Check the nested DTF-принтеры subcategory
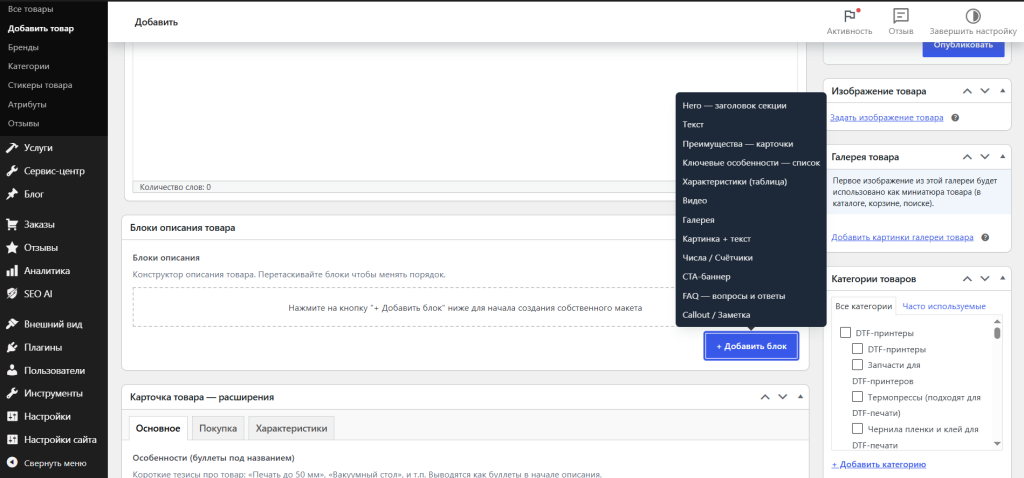This screenshot has width=1024, height=478. click(x=858, y=349)
